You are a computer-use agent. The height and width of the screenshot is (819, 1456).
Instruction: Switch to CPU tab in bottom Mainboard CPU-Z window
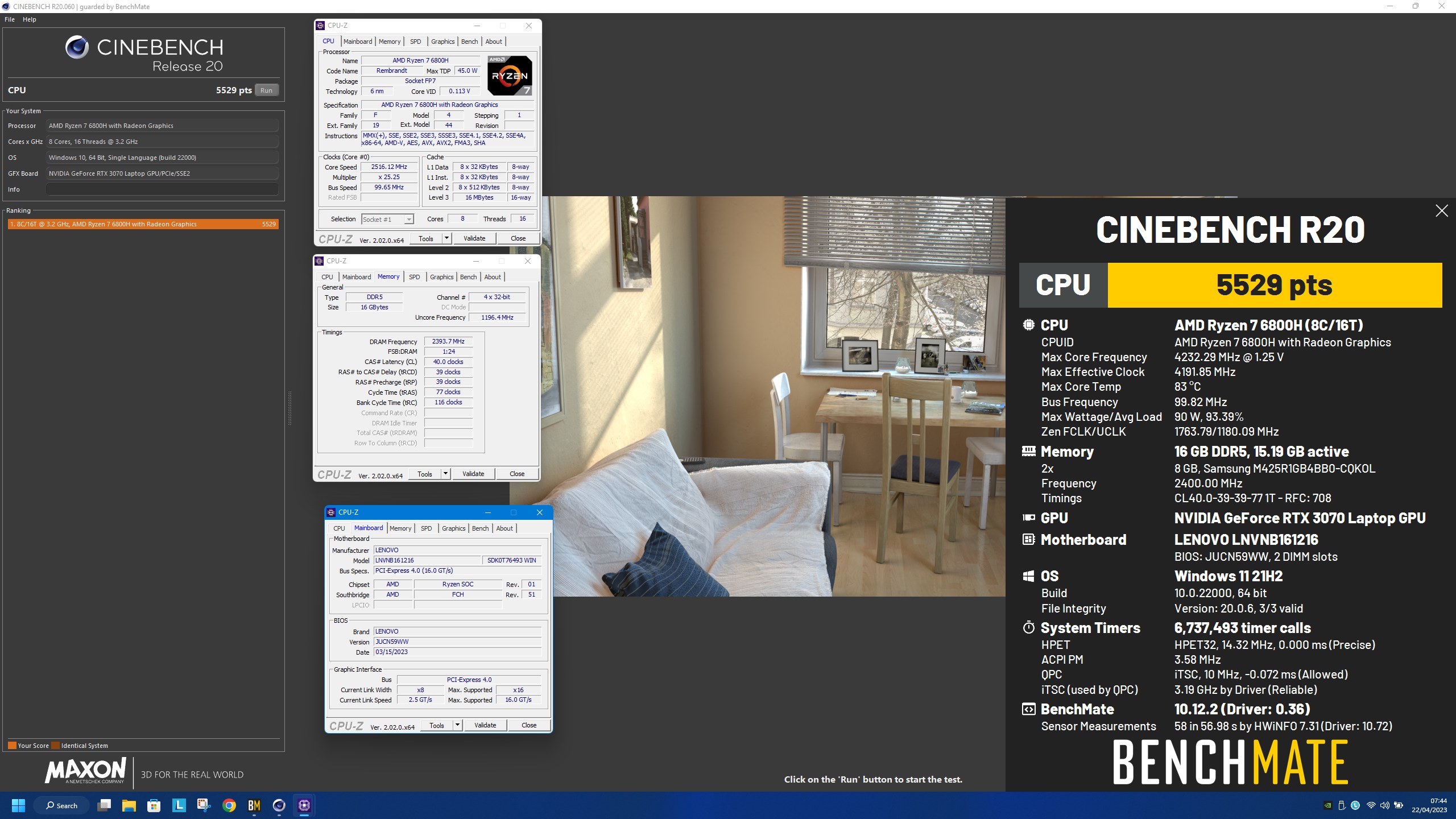click(x=340, y=528)
